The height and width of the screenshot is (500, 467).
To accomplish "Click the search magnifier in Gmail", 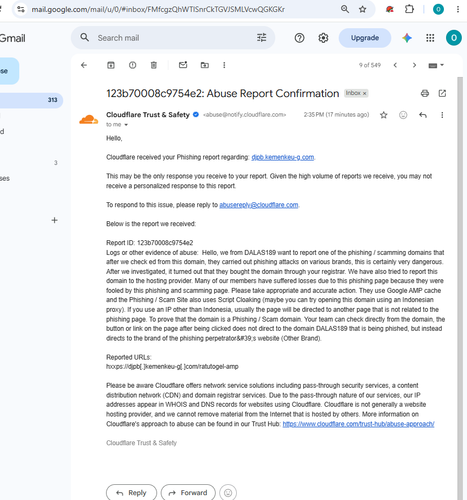I will tap(85, 37).
